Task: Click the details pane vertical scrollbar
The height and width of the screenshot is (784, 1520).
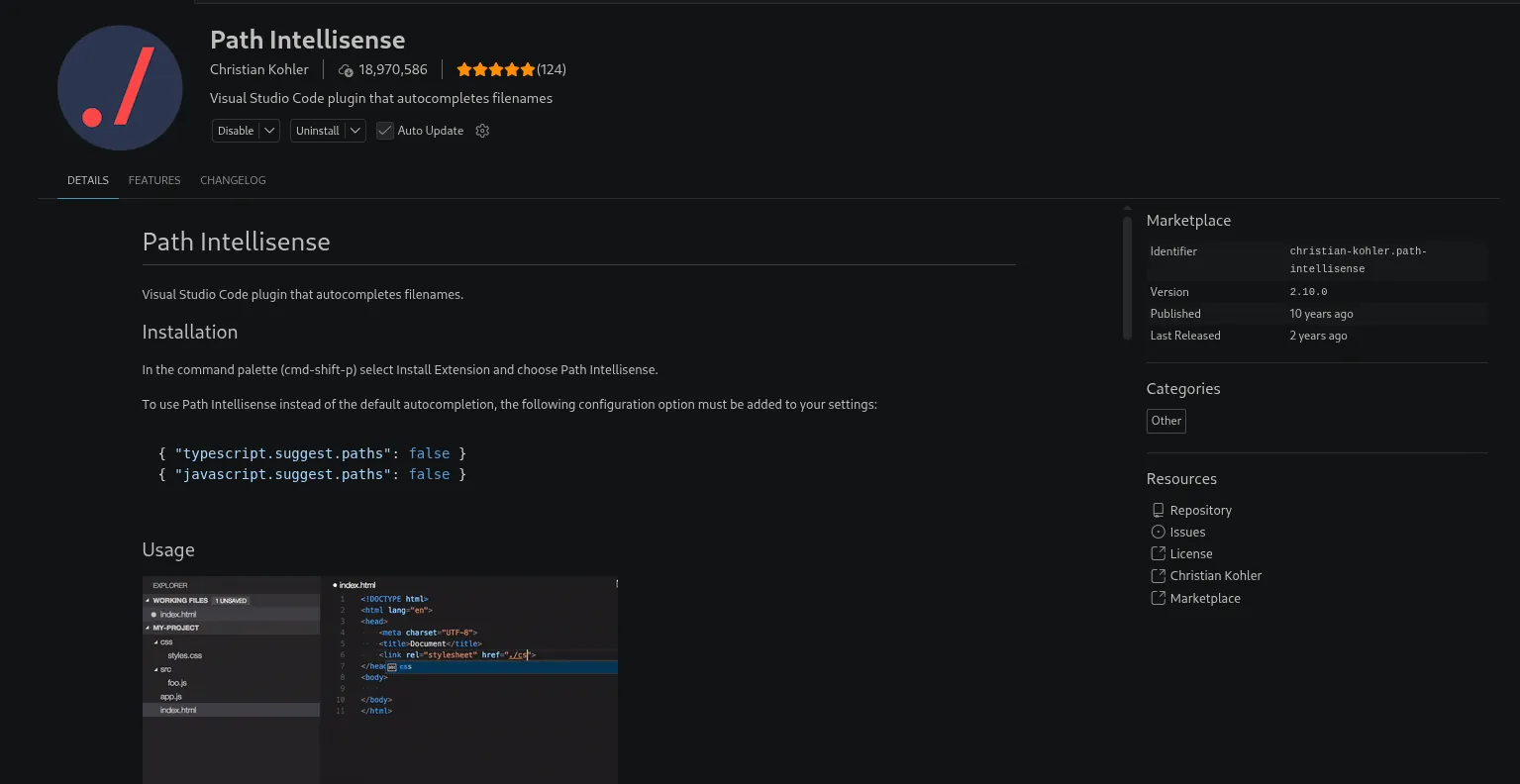Action: 1127,278
